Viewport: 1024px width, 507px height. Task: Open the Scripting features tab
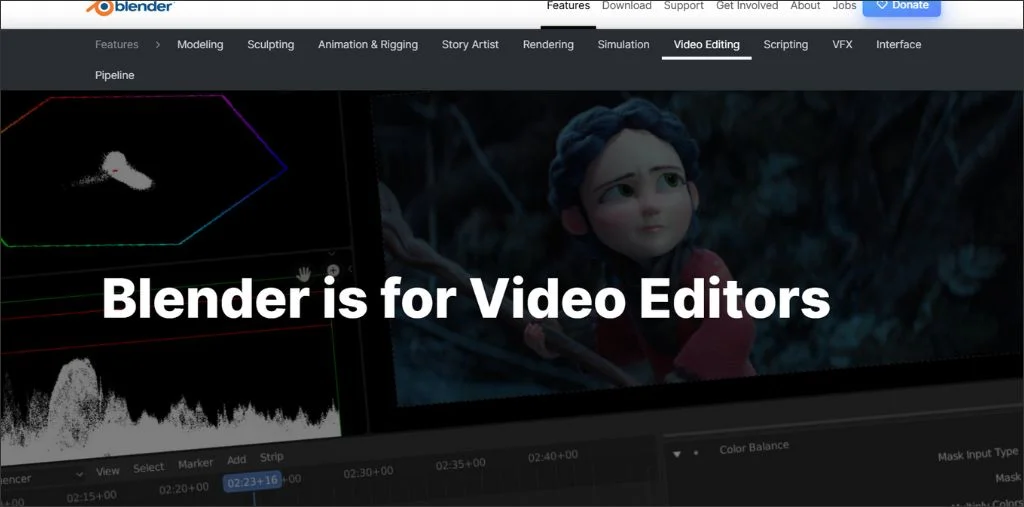click(785, 44)
